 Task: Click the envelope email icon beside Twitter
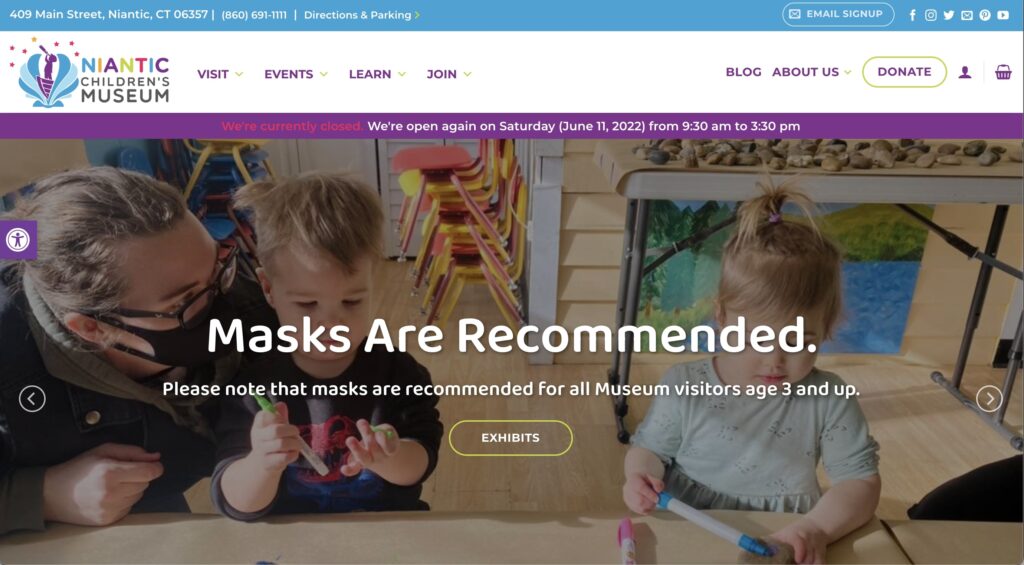[x=967, y=15]
